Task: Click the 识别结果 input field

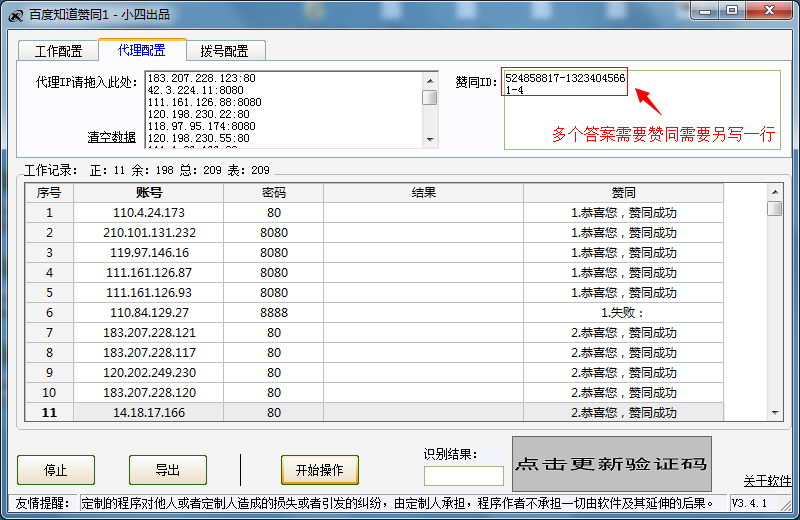Action: pyautogui.click(x=463, y=476)
